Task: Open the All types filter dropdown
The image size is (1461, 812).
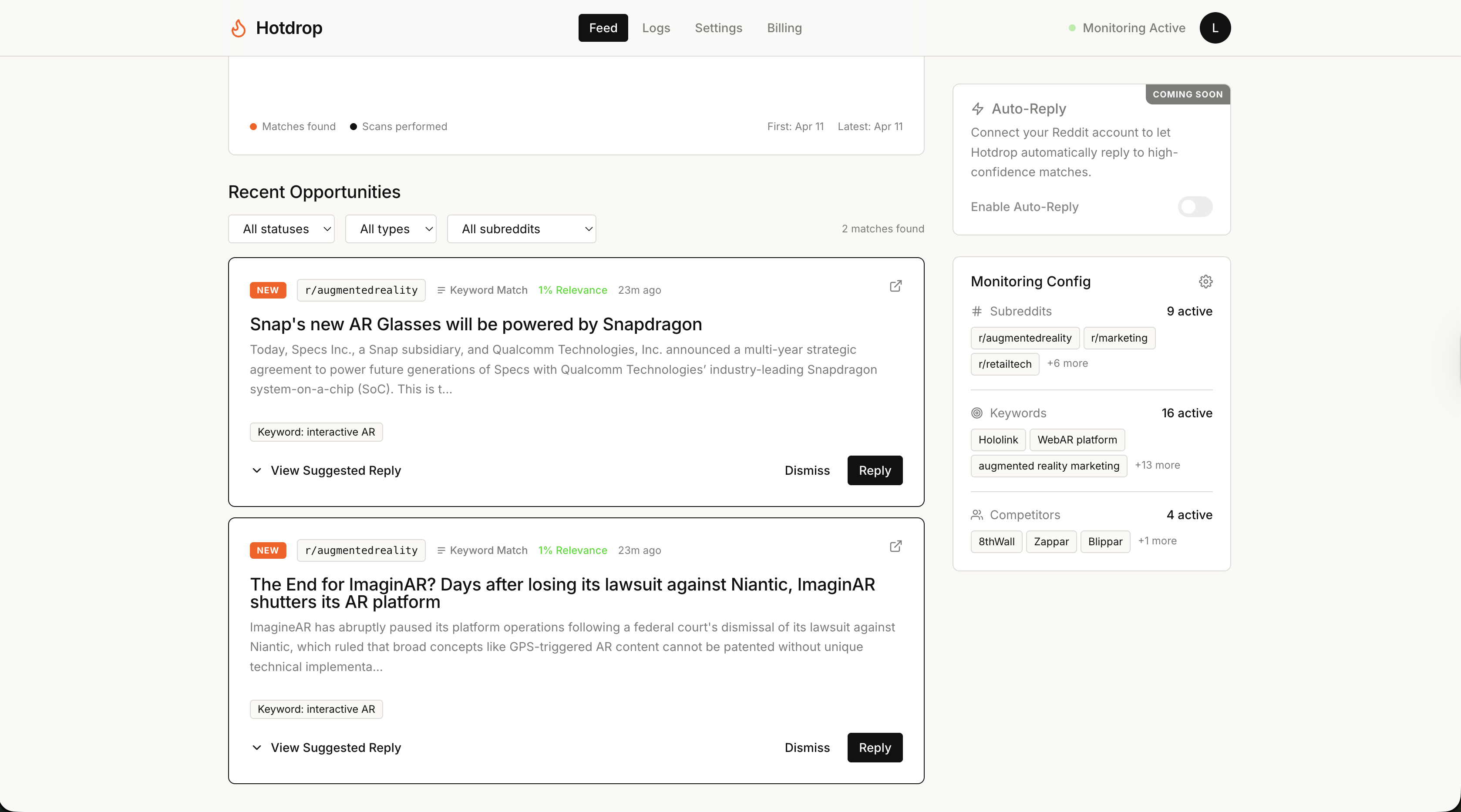Action: tap(390, 229)
